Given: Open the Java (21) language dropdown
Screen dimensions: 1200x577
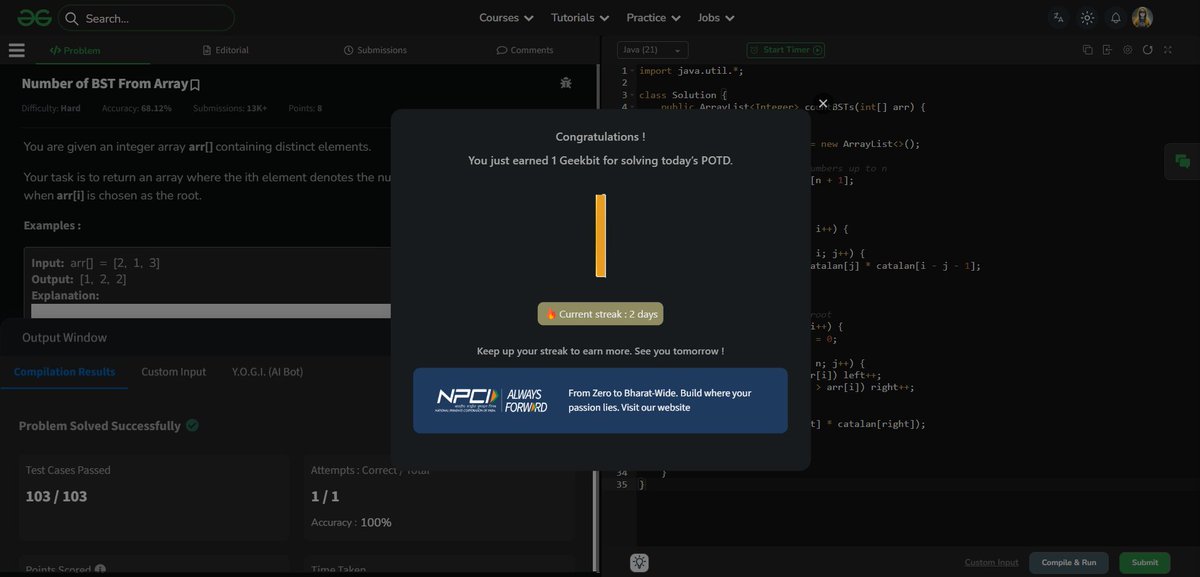Looking at the screenshot, I should pyautogui.click(x=652, y=50).
